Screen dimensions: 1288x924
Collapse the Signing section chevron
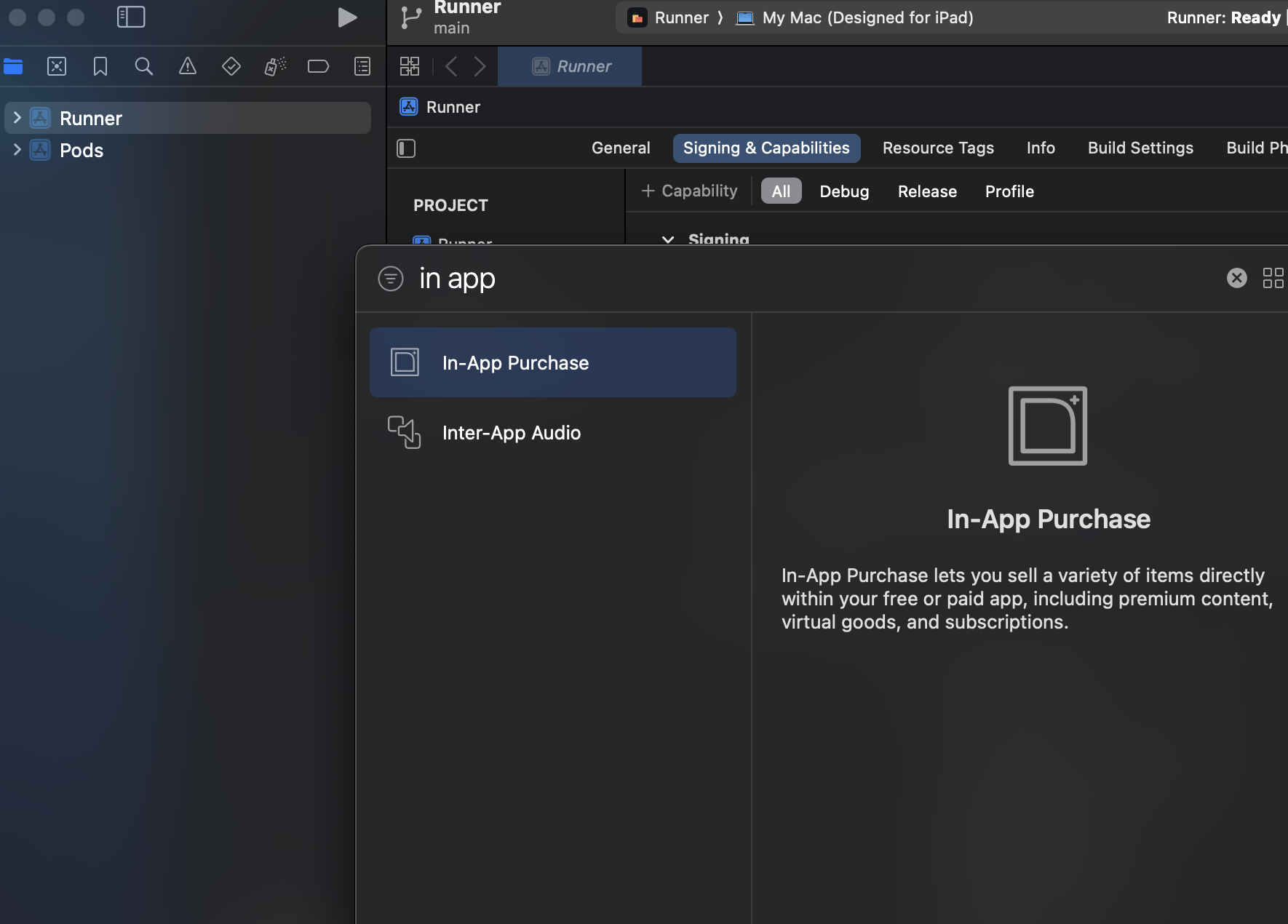667,239
